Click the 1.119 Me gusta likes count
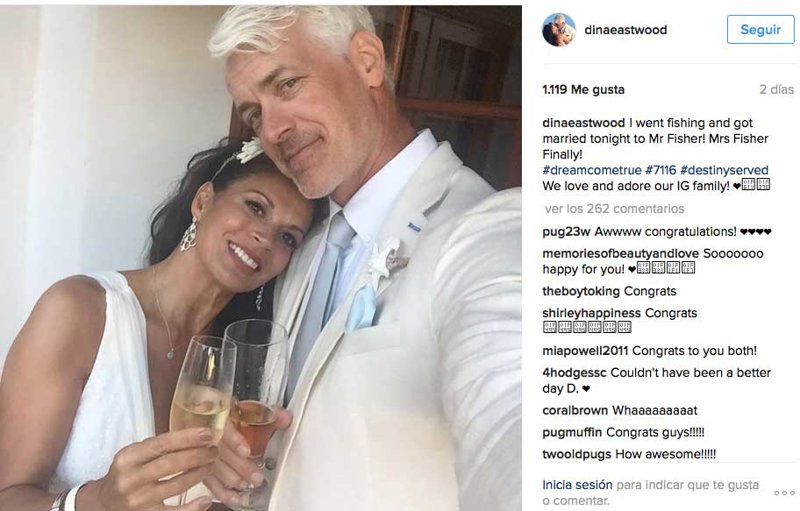 (583, 90)
